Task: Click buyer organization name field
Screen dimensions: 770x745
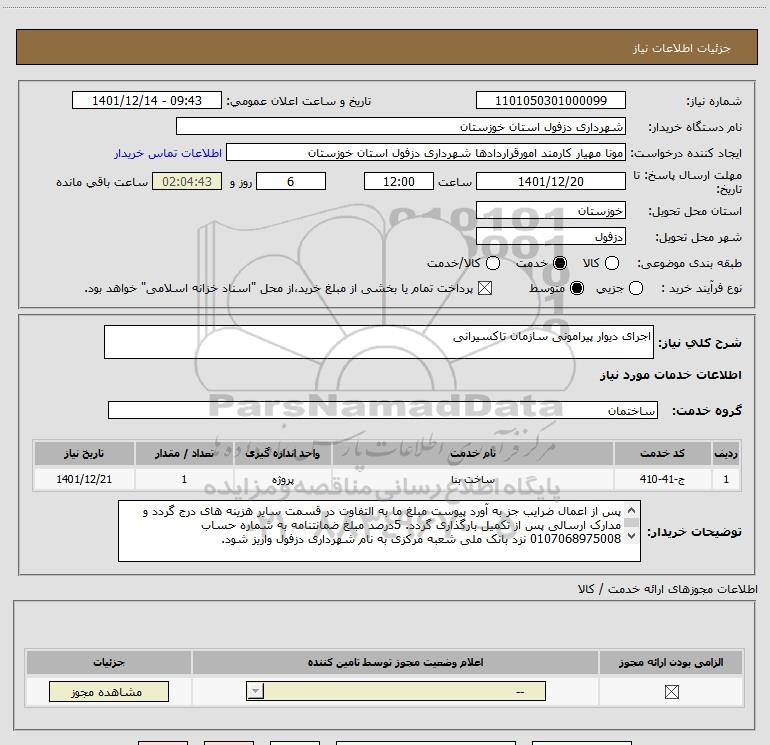Action: pos(401,126)
